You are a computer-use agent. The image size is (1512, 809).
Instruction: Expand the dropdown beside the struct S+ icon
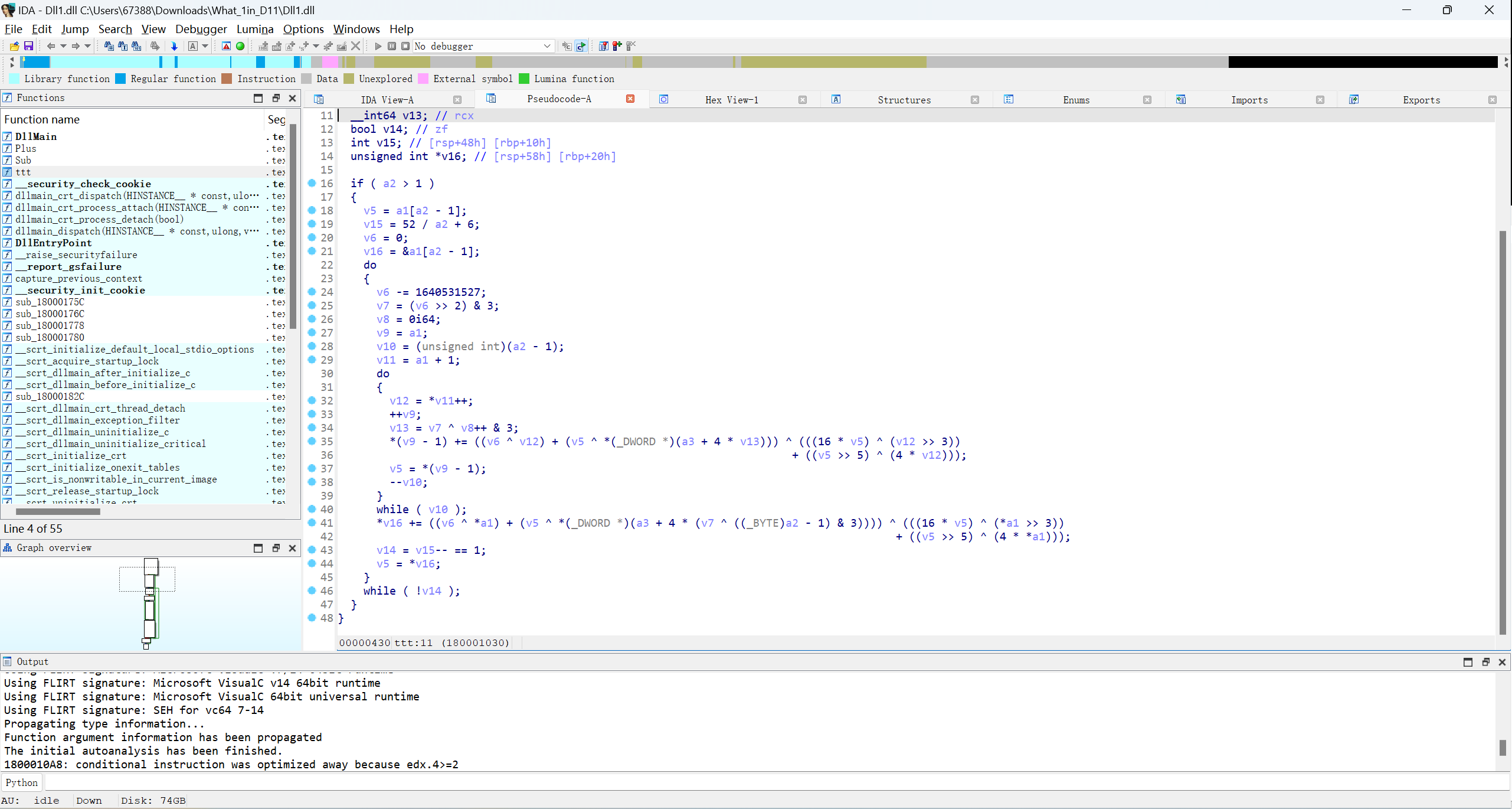(x=316, y=46)
